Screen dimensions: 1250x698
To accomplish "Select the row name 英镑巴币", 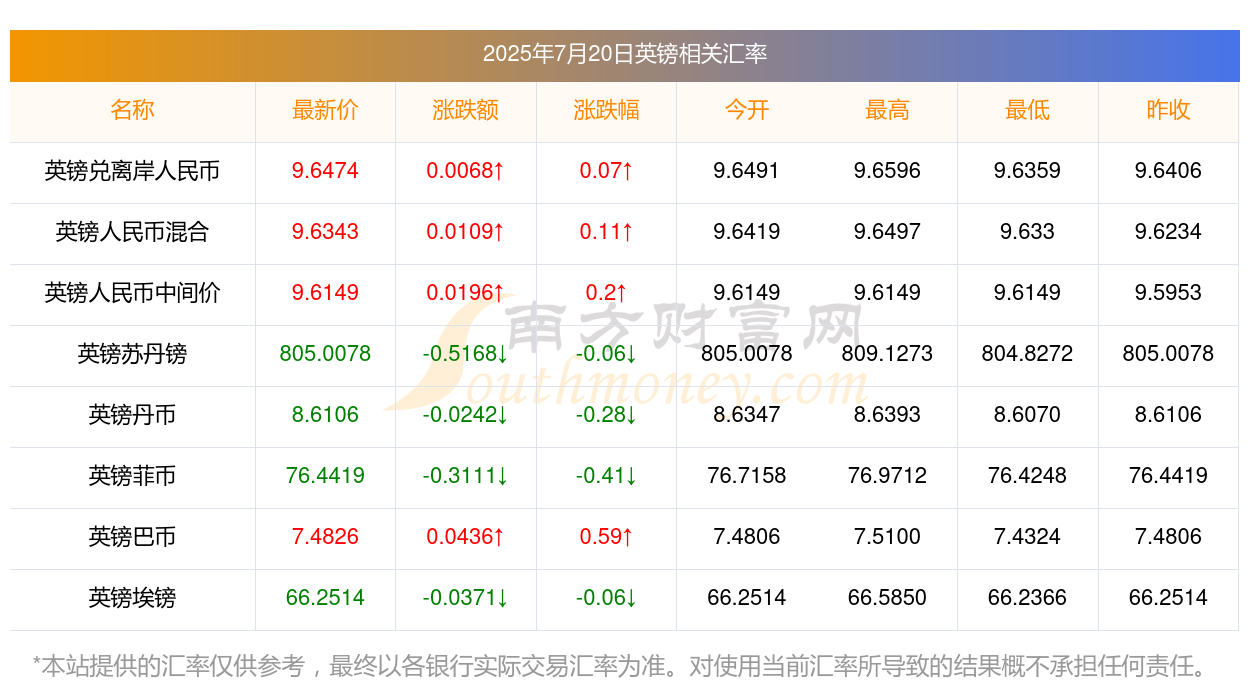I will point(132,537).
